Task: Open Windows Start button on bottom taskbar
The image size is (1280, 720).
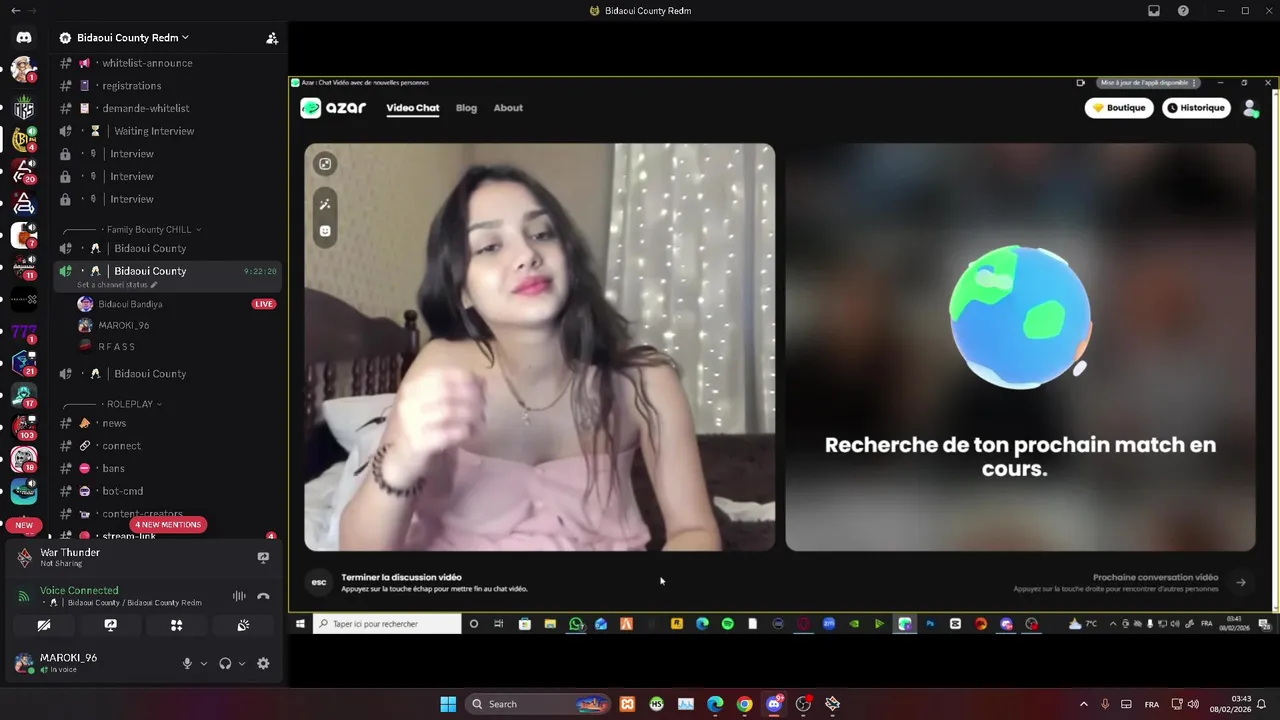Action: tap(448, 704)
